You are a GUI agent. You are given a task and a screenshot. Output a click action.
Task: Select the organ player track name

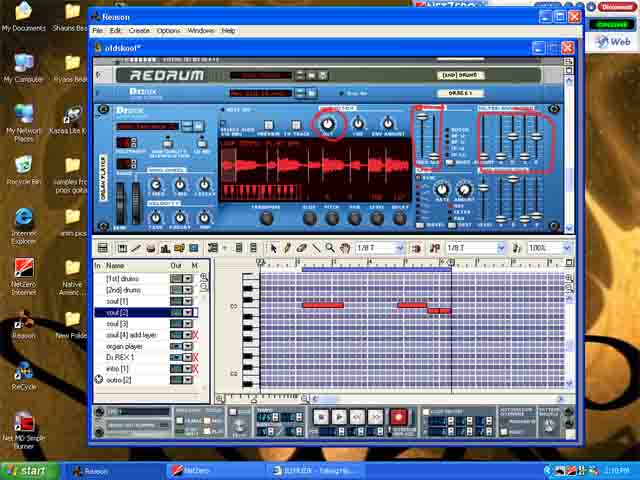(x=124, y=346)
